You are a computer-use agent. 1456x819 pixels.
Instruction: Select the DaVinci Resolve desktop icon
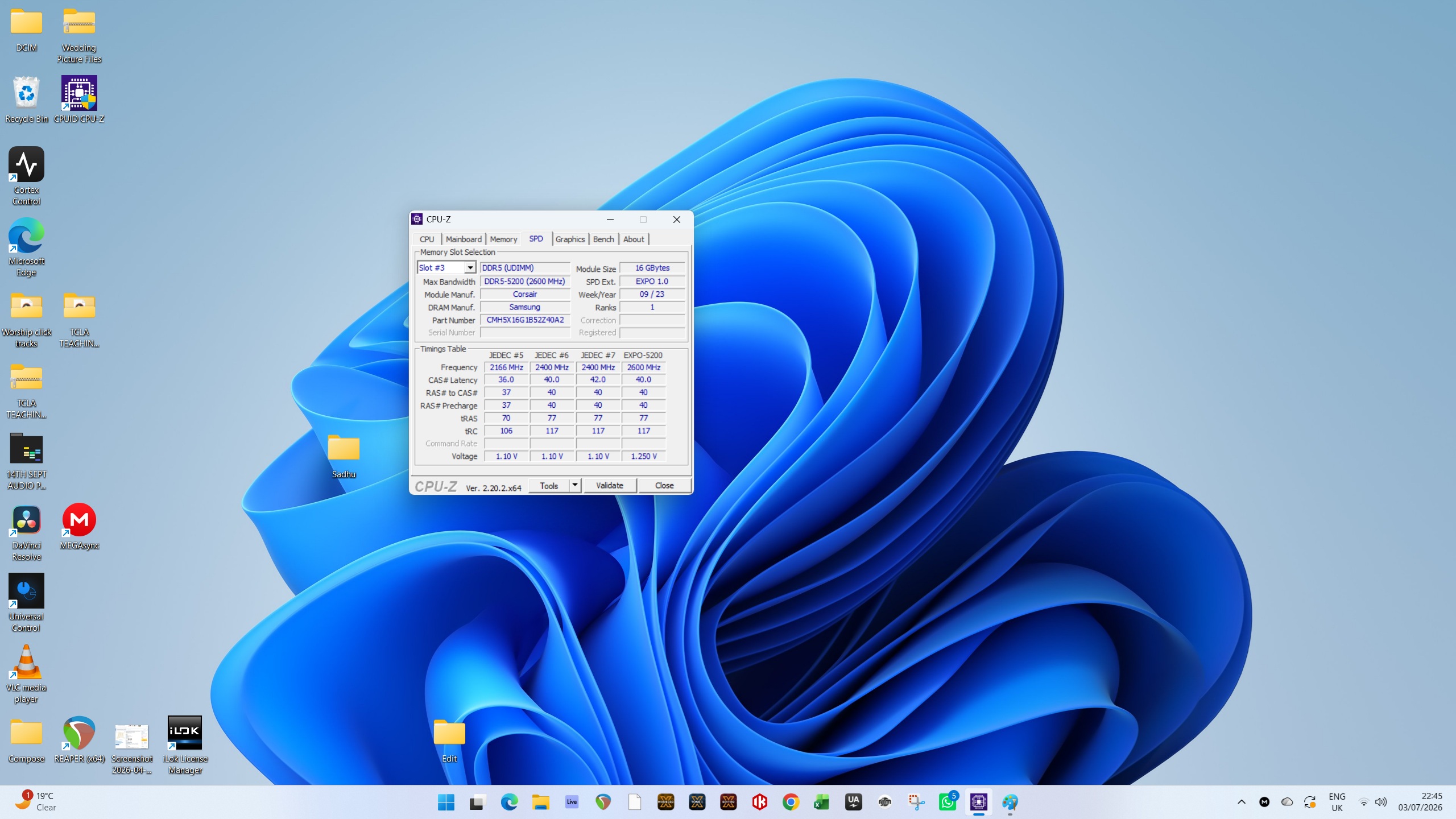[26, 532]
